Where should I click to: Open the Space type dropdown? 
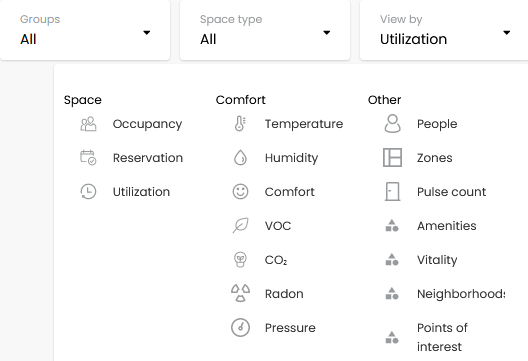[265, 30]
